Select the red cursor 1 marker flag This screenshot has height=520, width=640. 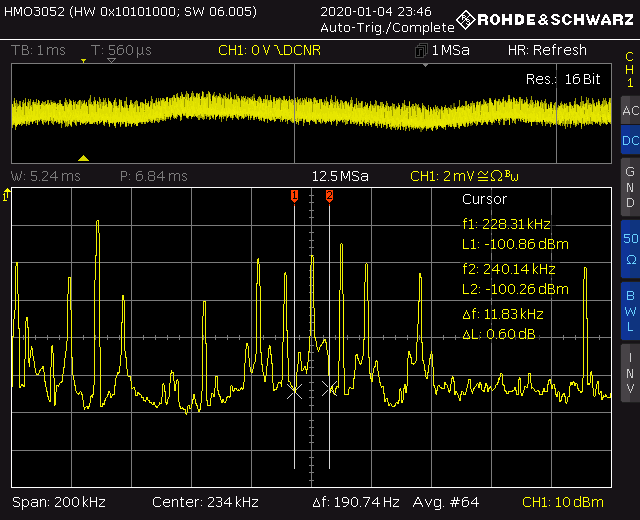(x=294, y=196)
